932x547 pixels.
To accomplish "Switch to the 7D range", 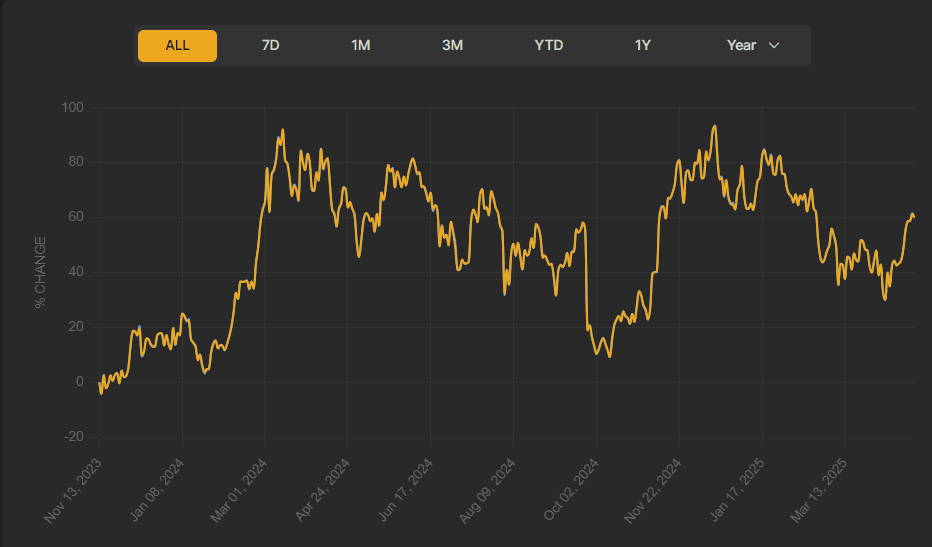I will pyautogui.click(x=270, y=46).
